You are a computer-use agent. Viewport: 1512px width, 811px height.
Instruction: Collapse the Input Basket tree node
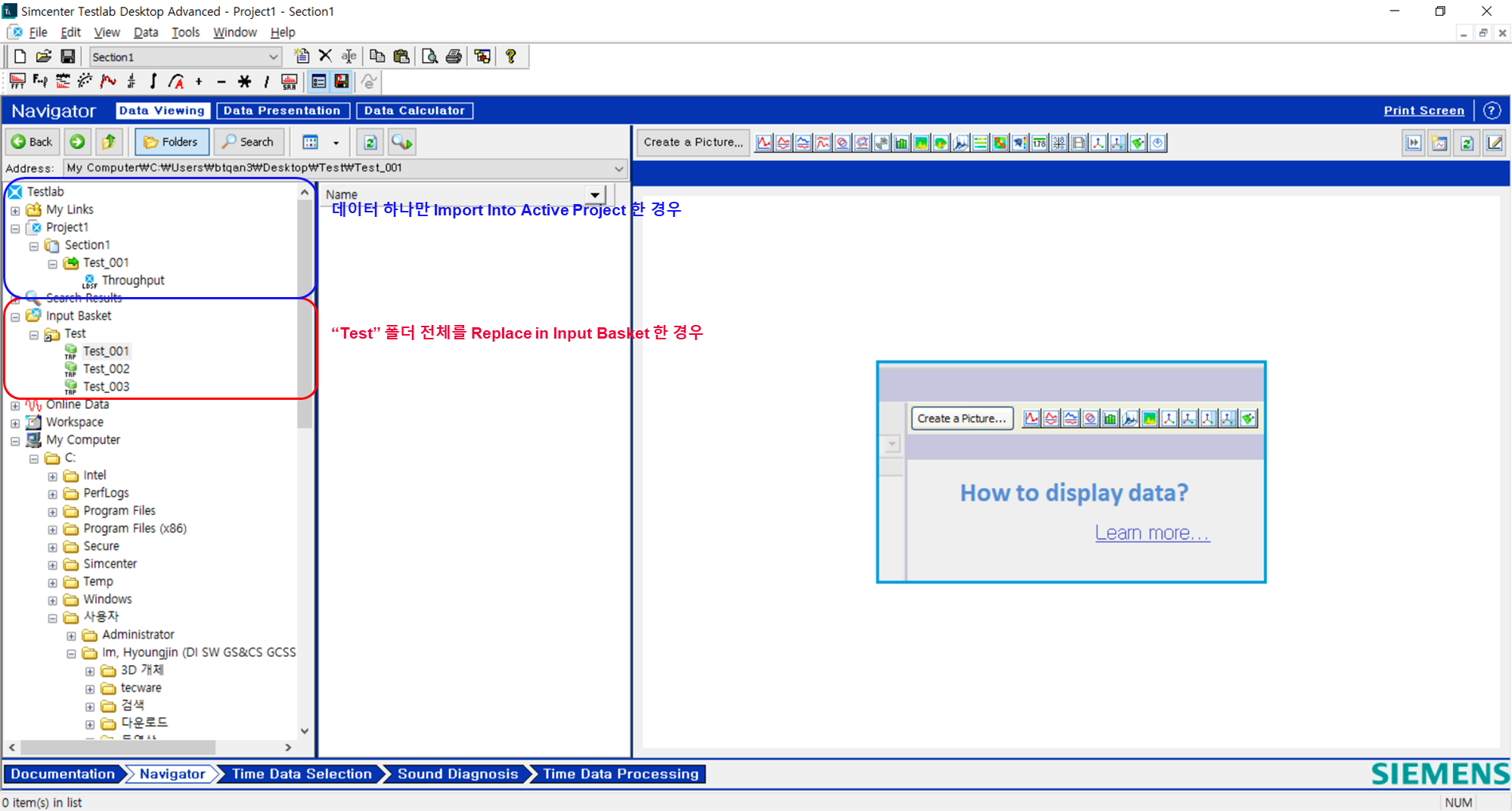pos(15,316)
